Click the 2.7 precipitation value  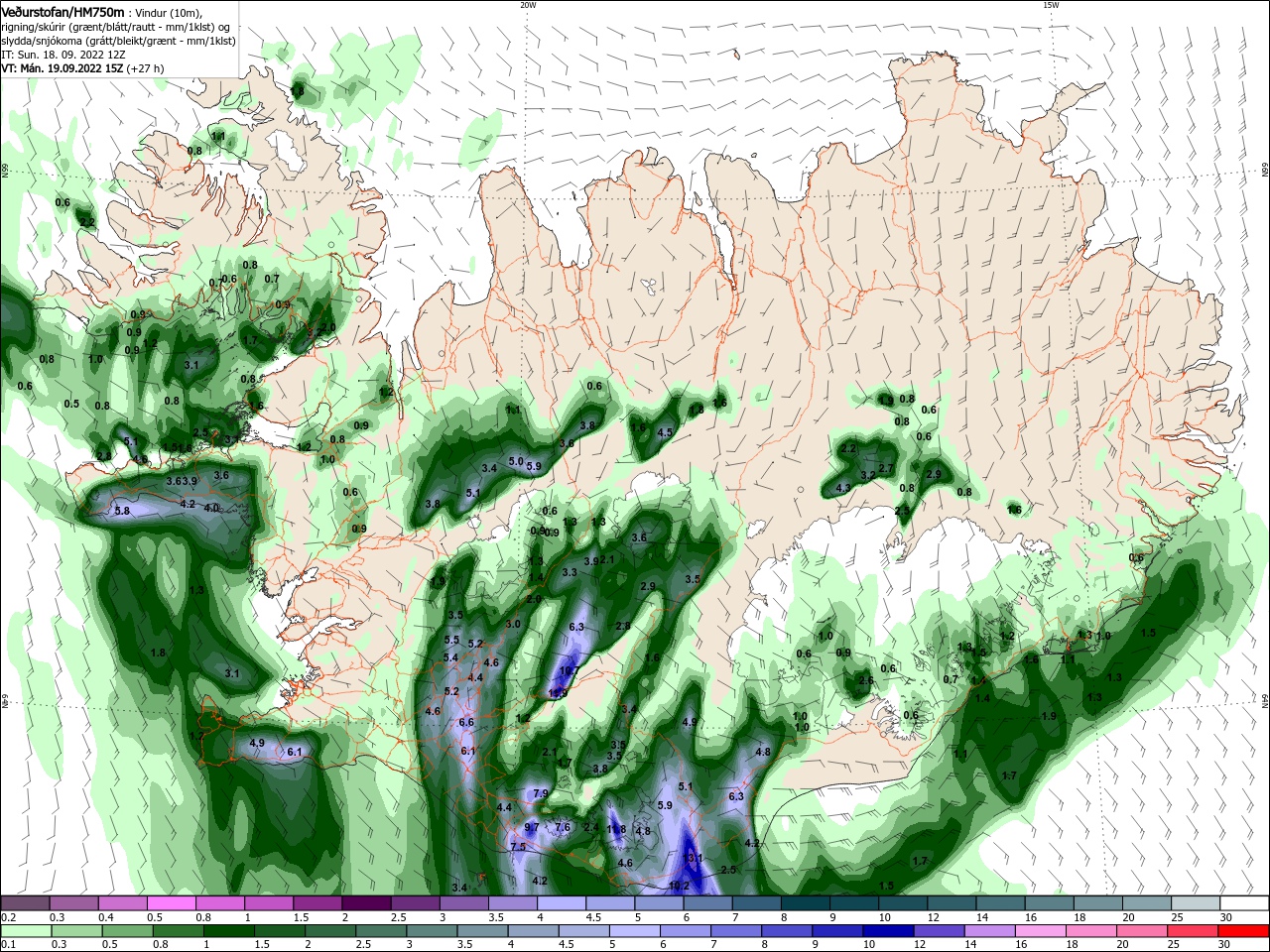click(887, 468)
